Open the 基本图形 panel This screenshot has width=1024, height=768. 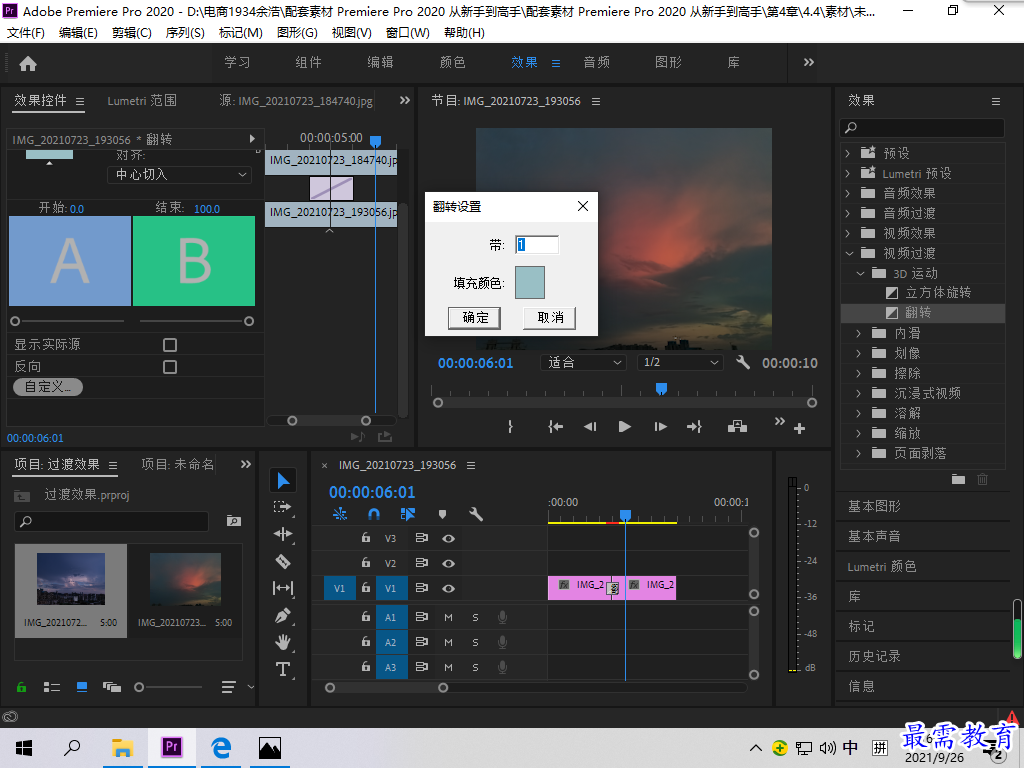pyautogui.click(x=874, y=506)
